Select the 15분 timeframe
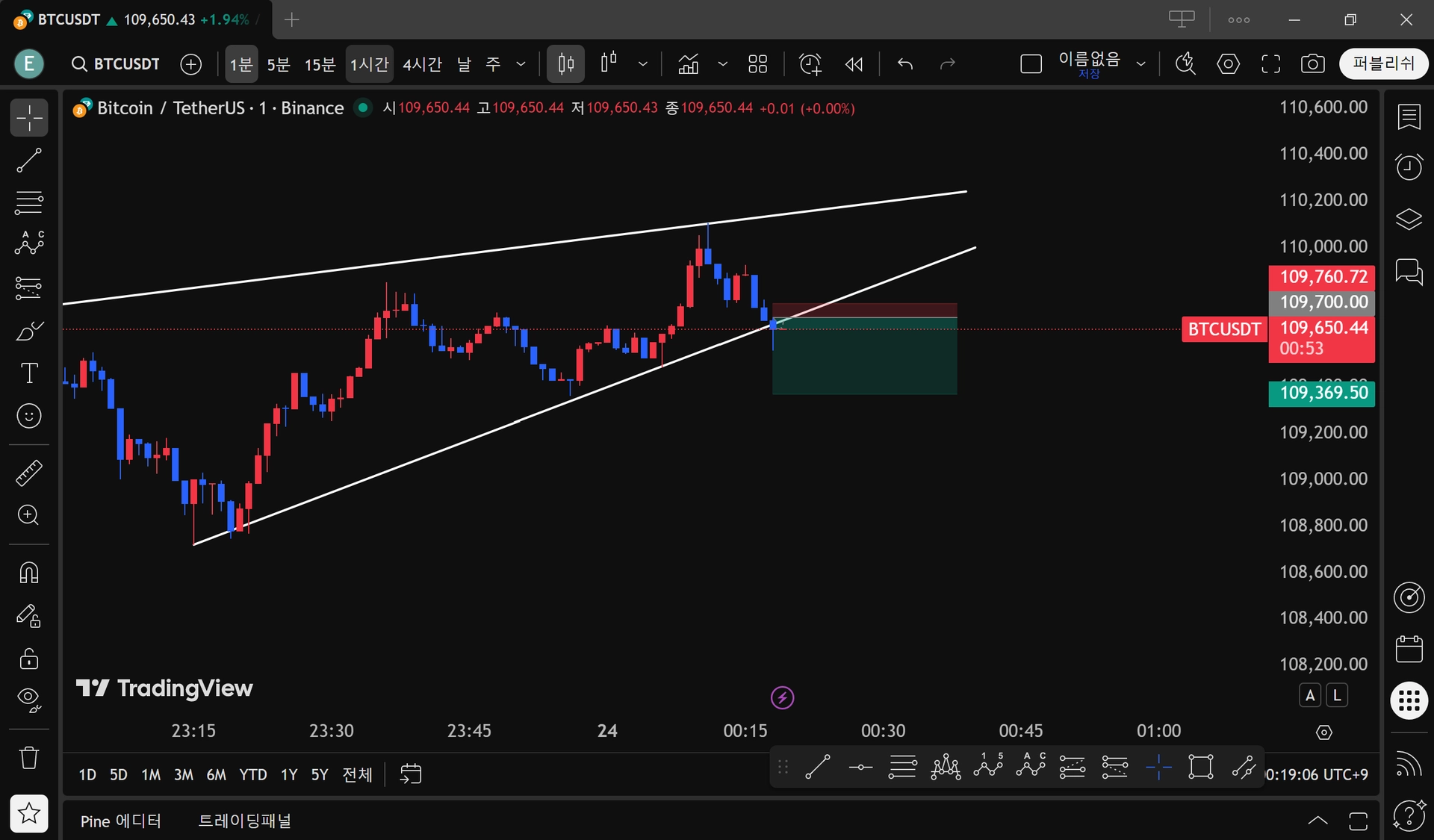The height and width of the screenshot is (840, 1434). point(320,64)
